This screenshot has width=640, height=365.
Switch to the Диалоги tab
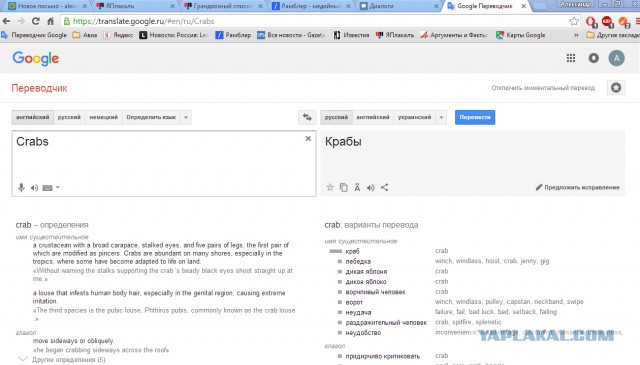click(399, 6)
